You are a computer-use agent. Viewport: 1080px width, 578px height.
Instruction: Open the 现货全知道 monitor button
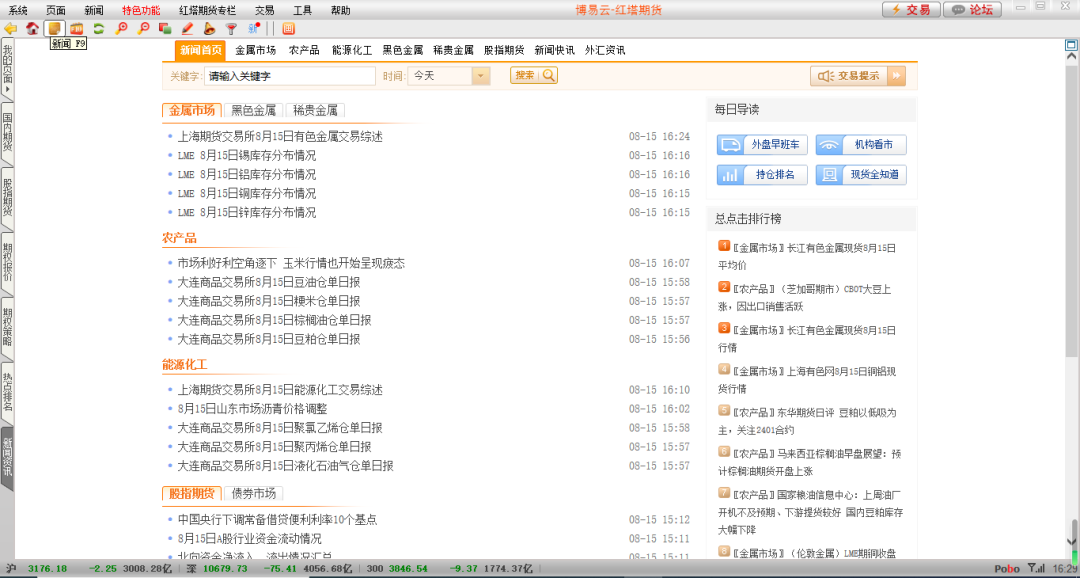coord(861,175)
